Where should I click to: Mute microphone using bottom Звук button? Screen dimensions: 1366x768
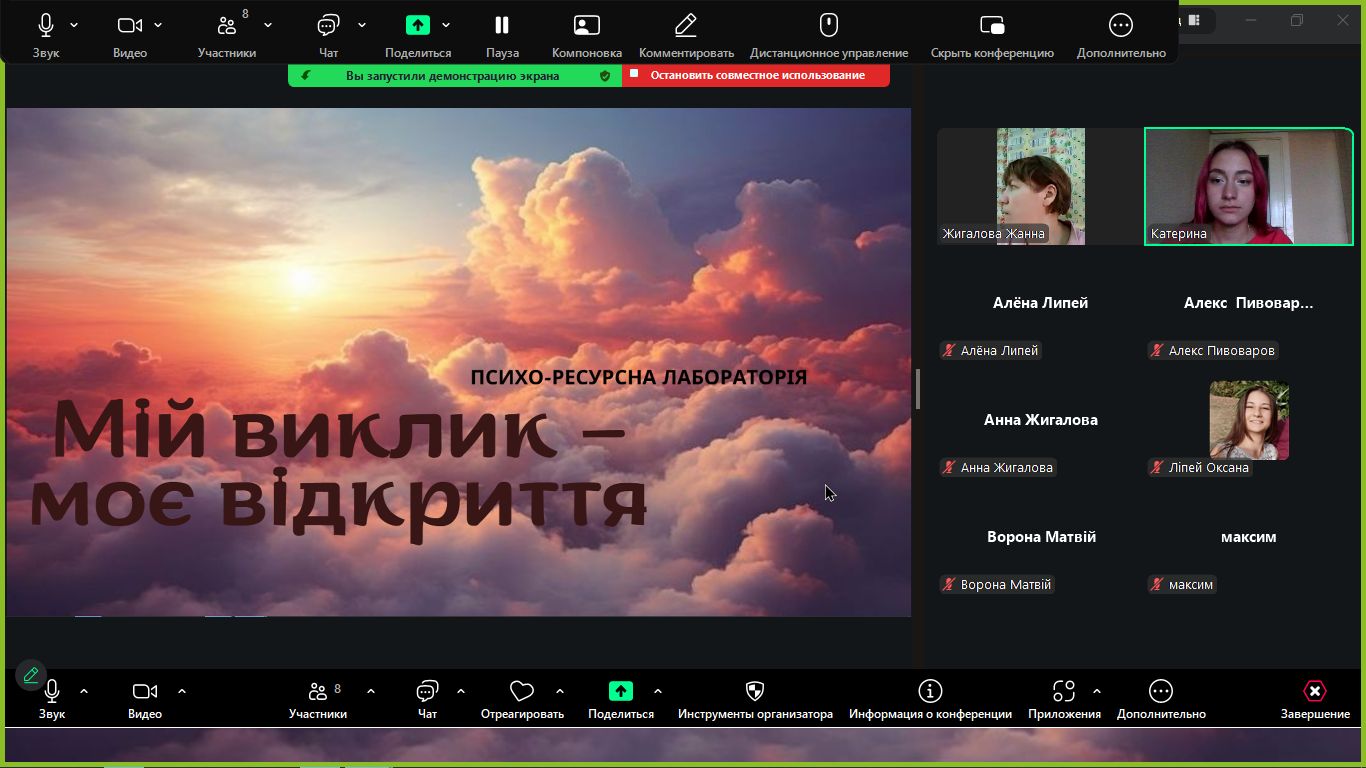52,692
